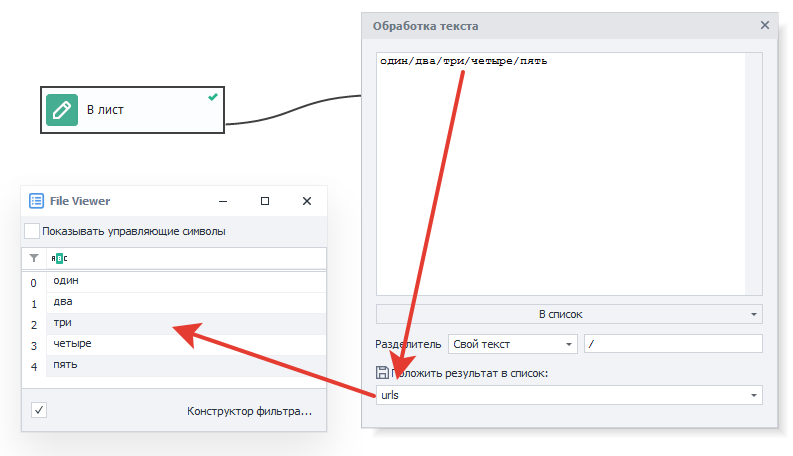Minimize the File Viewer window
This screenshot has height=456, width=793.
tap(223, 201)
